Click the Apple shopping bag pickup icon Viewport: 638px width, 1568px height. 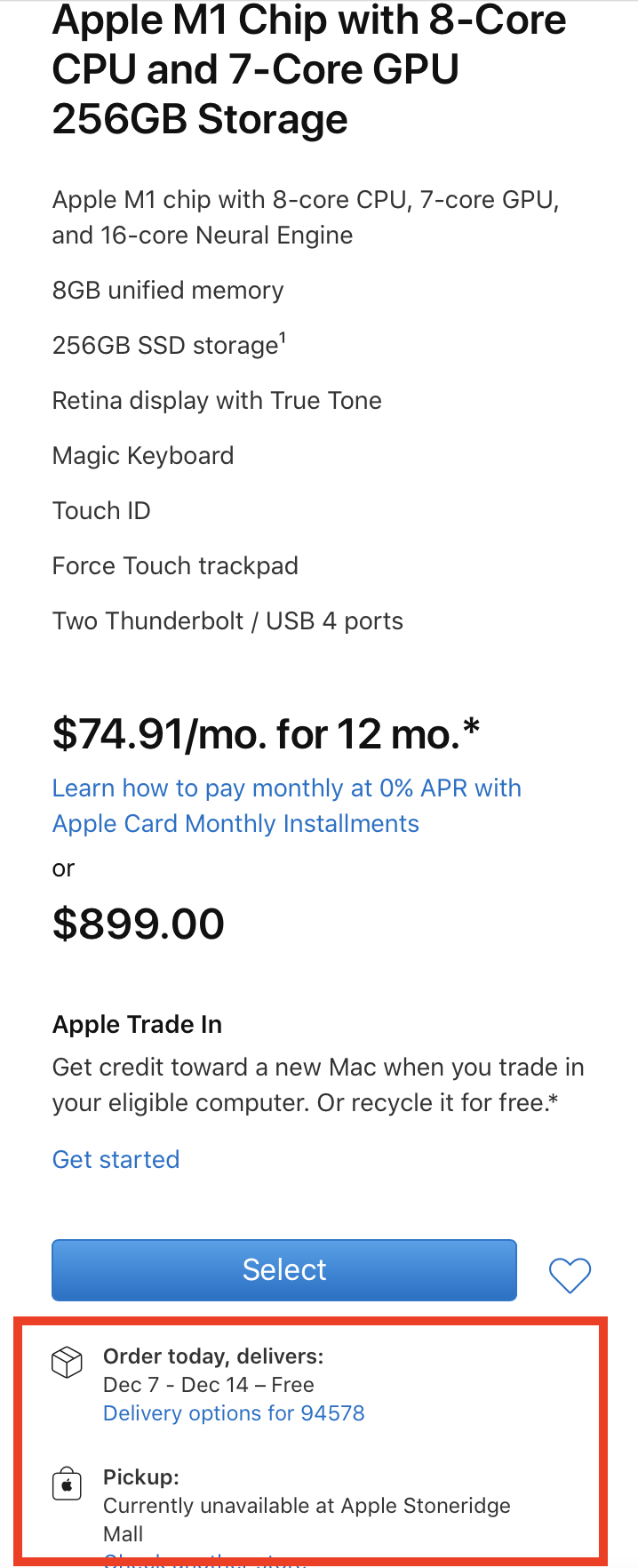tap(67, 1484)
